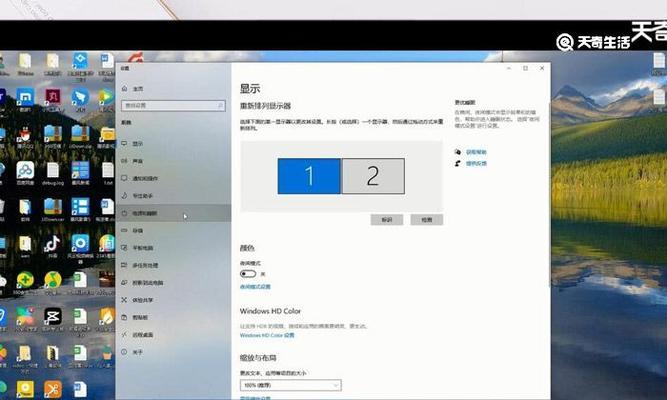Launch the CapCut desktop shortcut

(53, 317)
